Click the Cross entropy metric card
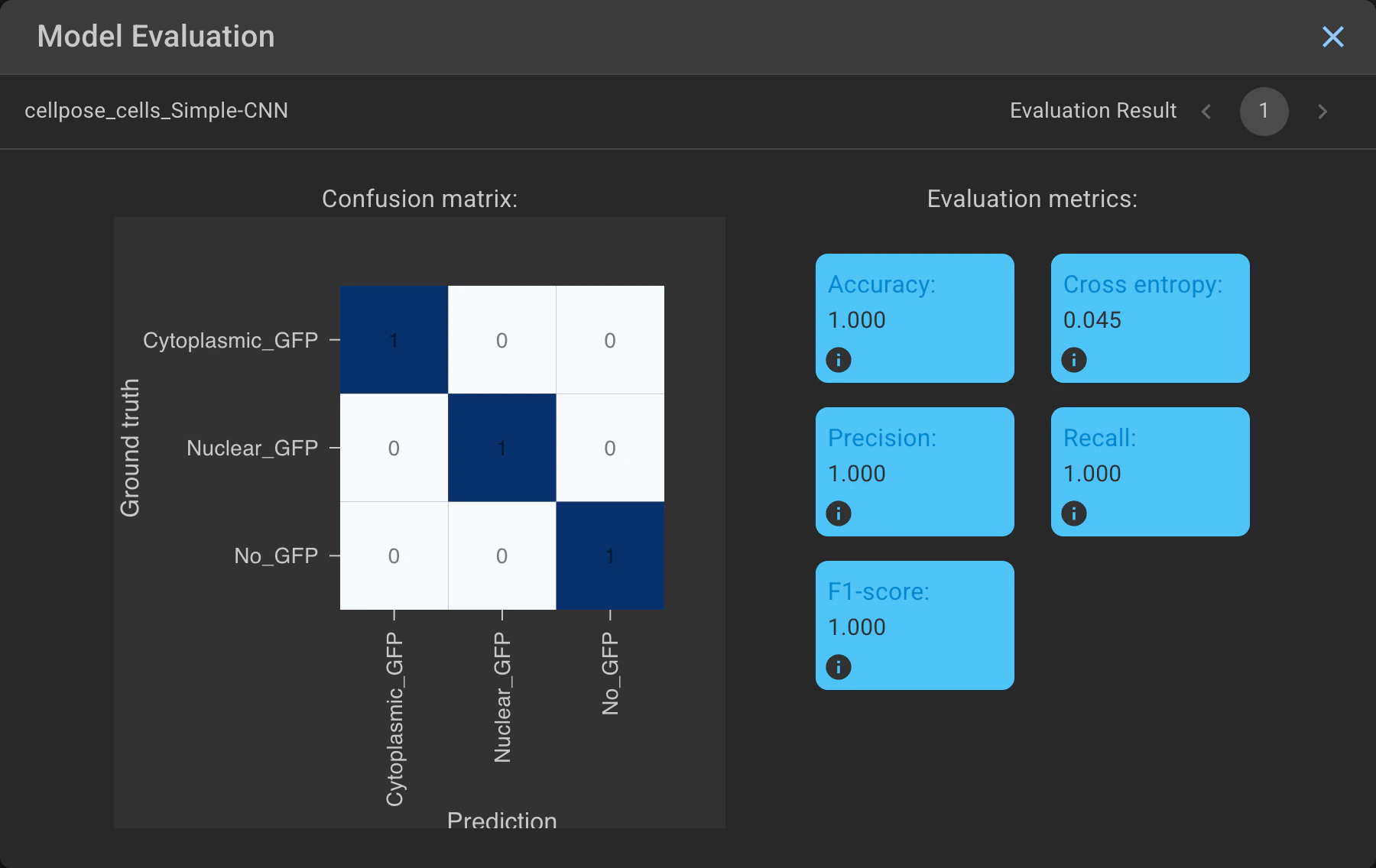 tap(1150, 318)
